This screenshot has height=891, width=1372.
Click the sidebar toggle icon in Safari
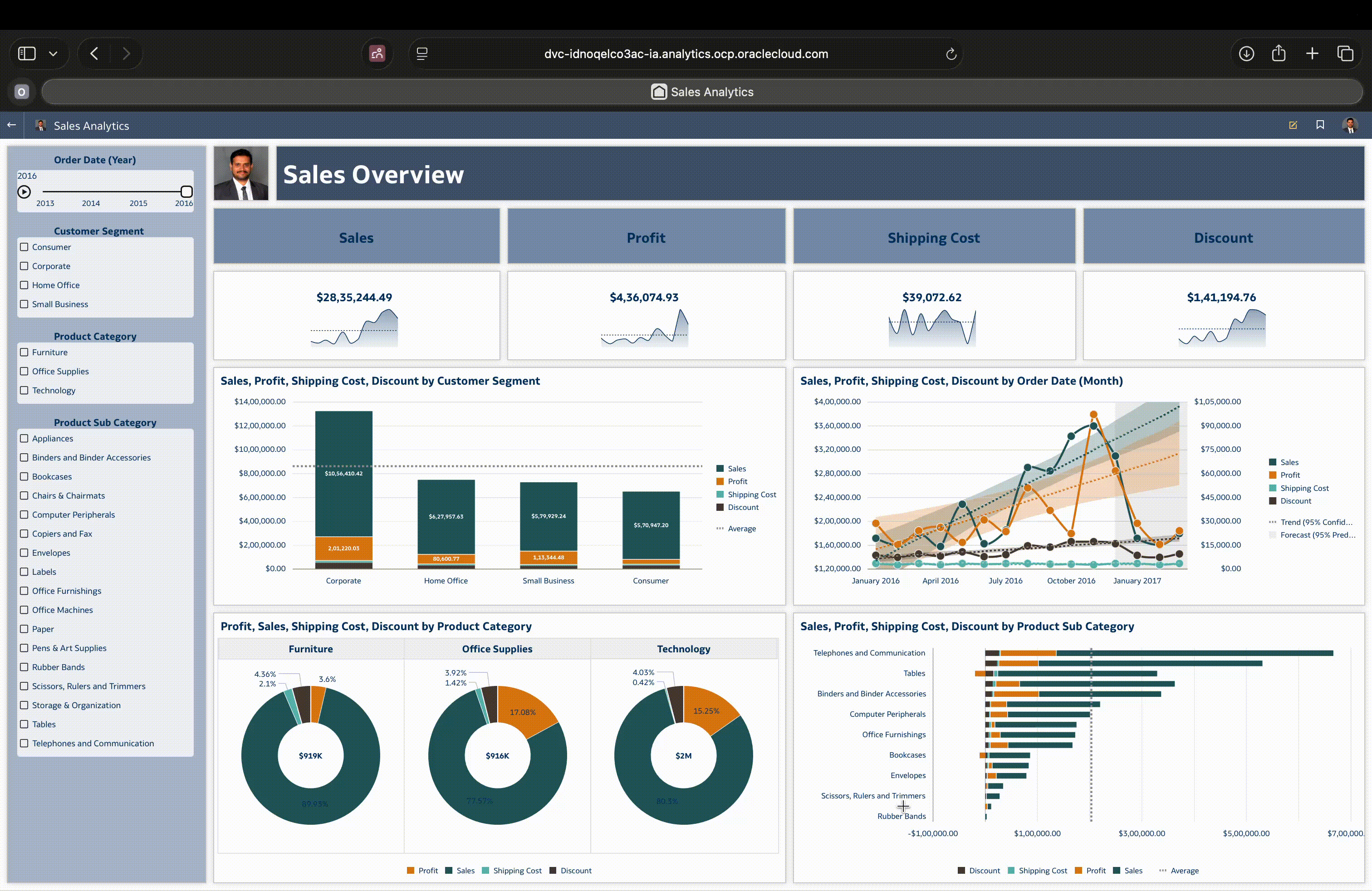[27, 54]
